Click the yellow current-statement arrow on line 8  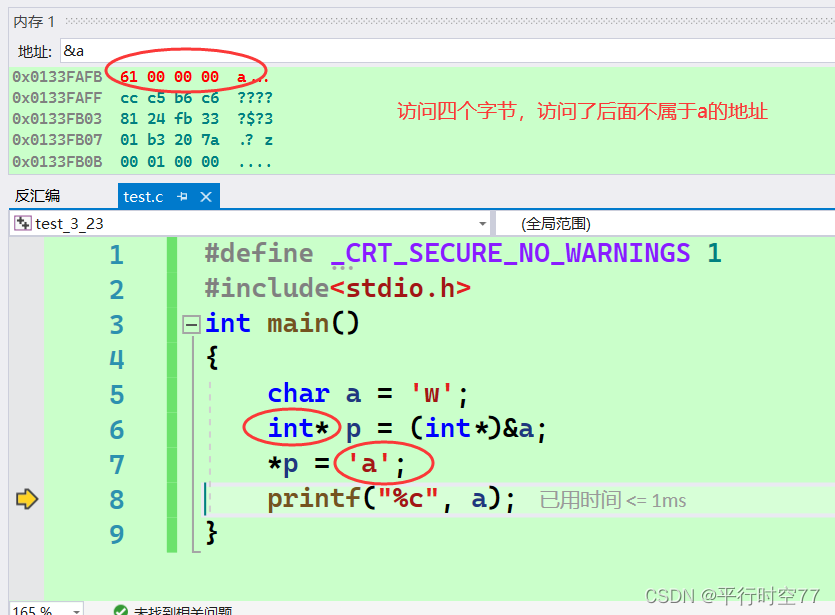click(27, 499)
